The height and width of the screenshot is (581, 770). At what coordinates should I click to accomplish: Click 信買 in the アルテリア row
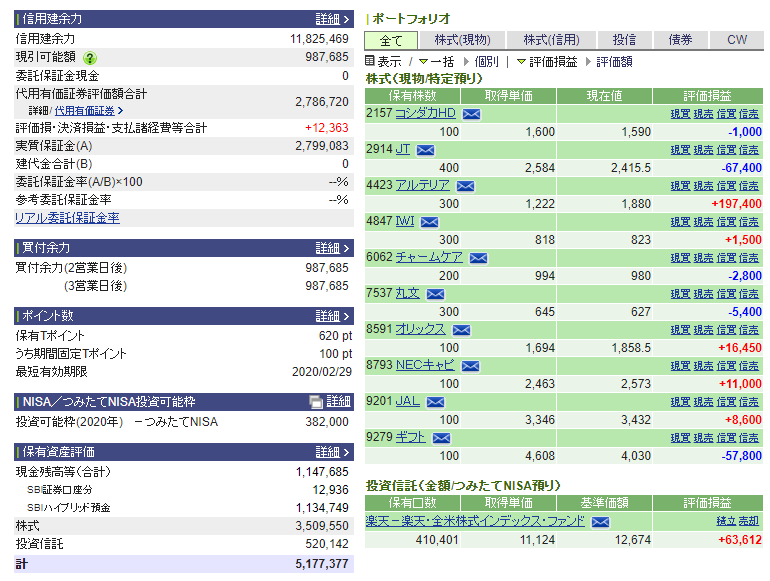pyautogui.click(x=726, y=186)
